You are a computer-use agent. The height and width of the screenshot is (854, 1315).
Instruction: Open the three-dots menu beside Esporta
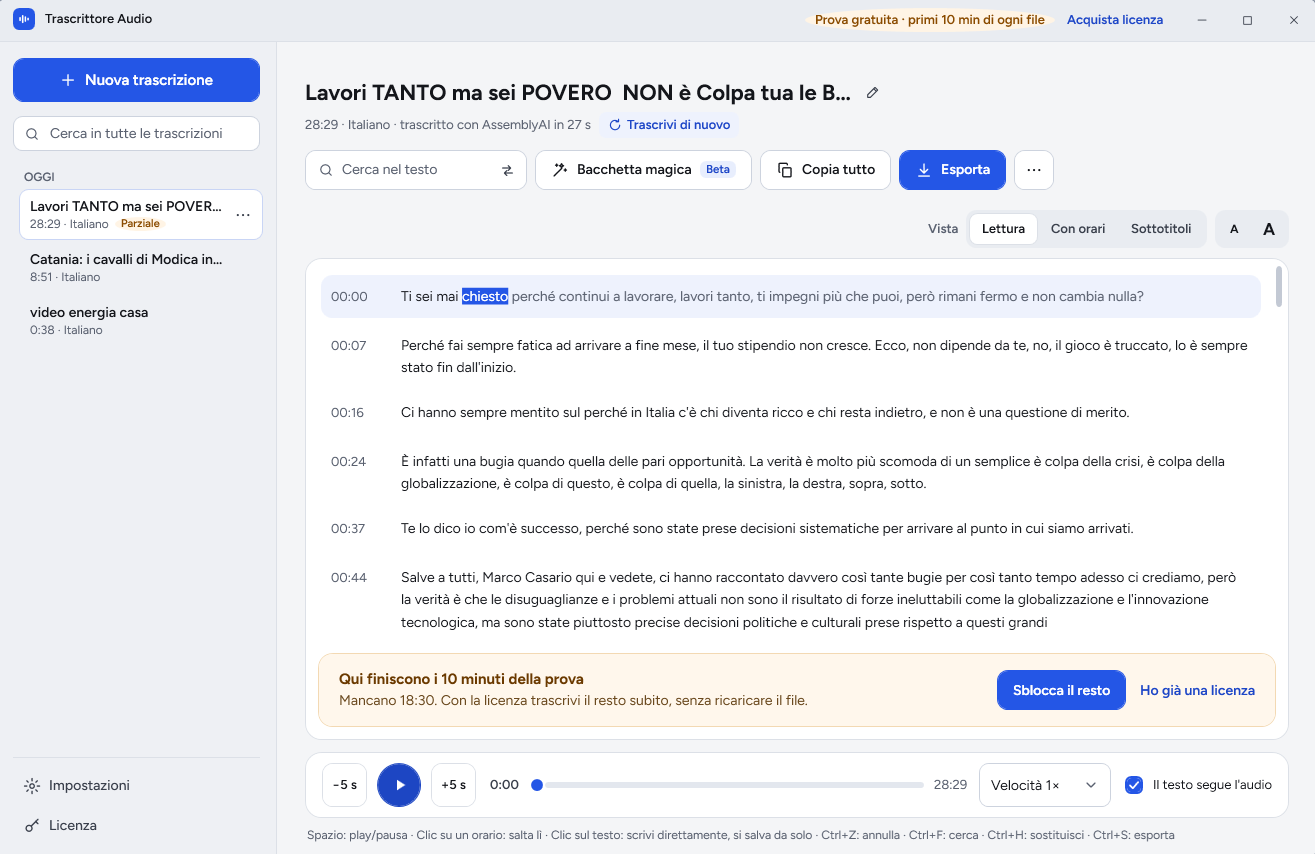click(x=1034, y=170)
